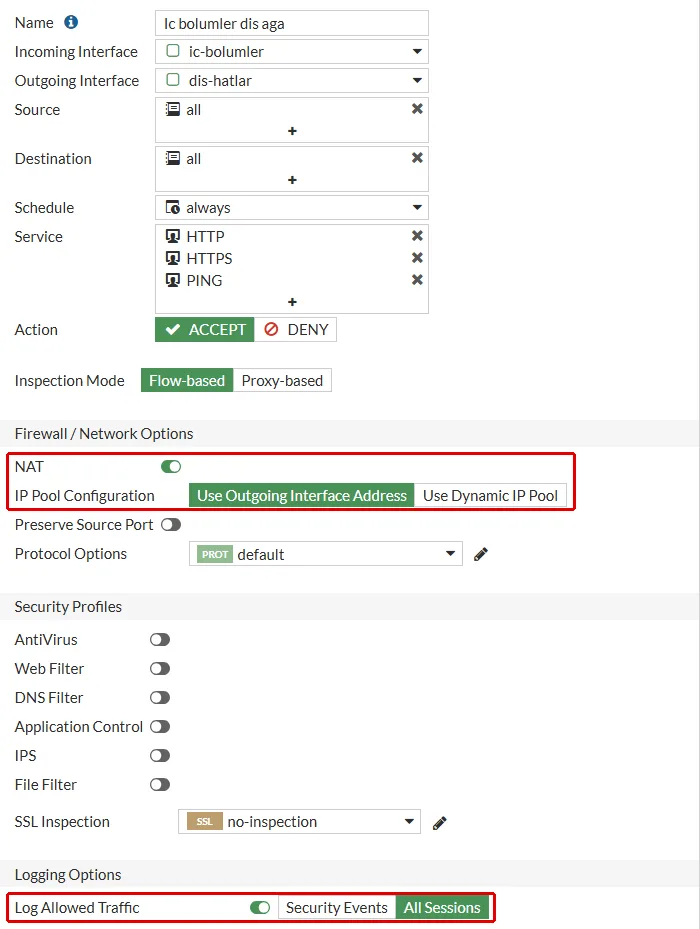Choose Proxy-based inspection mode
This screenshot has height=929, width=700.
282,380
